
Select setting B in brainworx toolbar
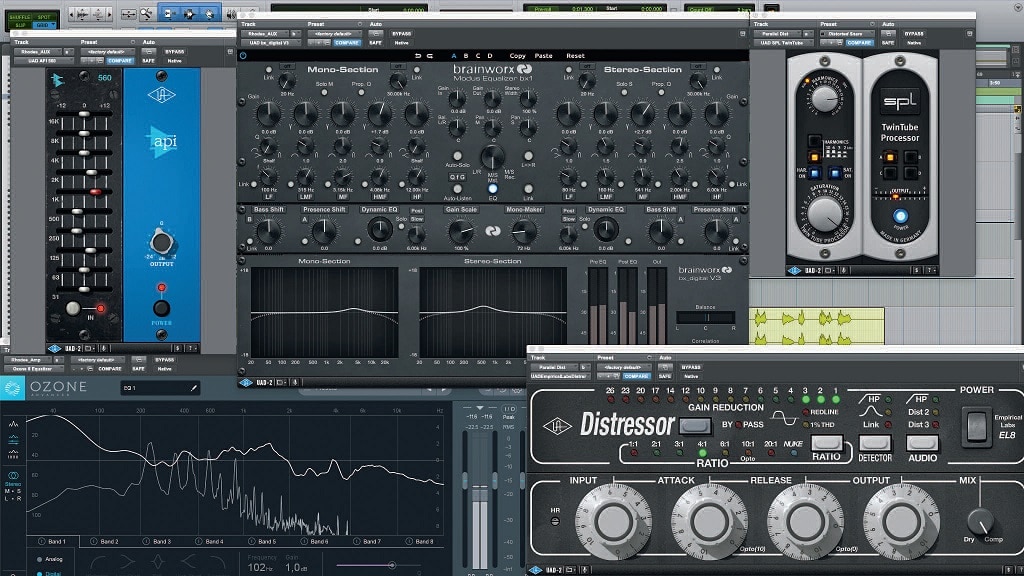coord(466,56)
